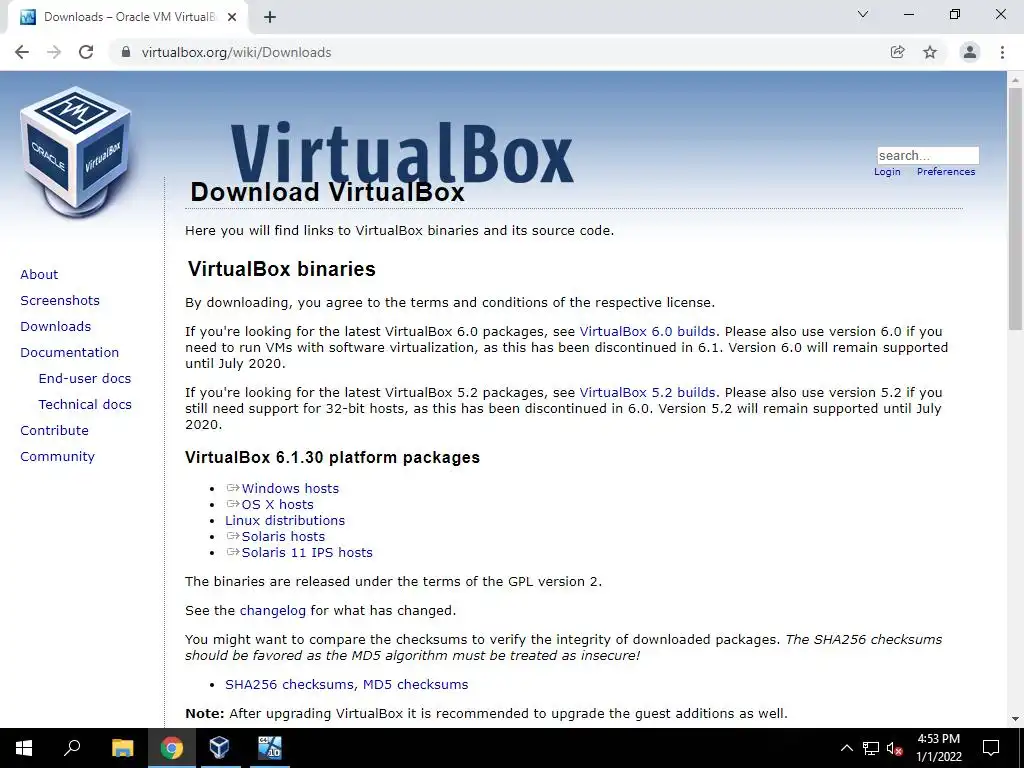Click the page scrollbar thumb
The image size is (1024, 768).
[x=1015, y=209]
